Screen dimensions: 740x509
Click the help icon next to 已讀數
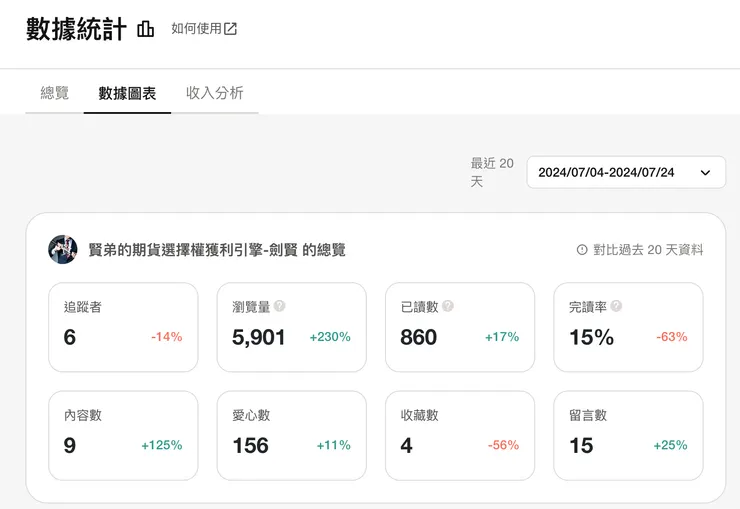coord(448,306)
